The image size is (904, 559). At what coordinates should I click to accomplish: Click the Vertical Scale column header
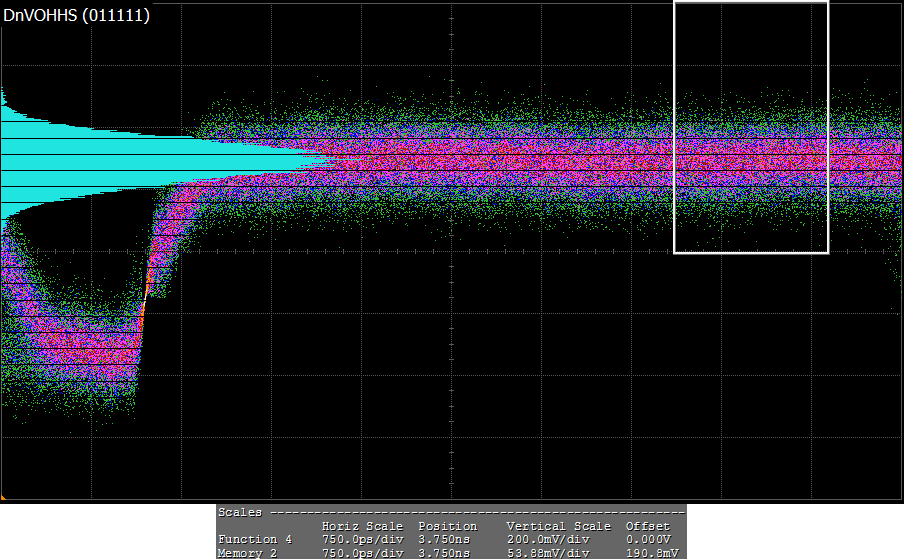[558, 526]
